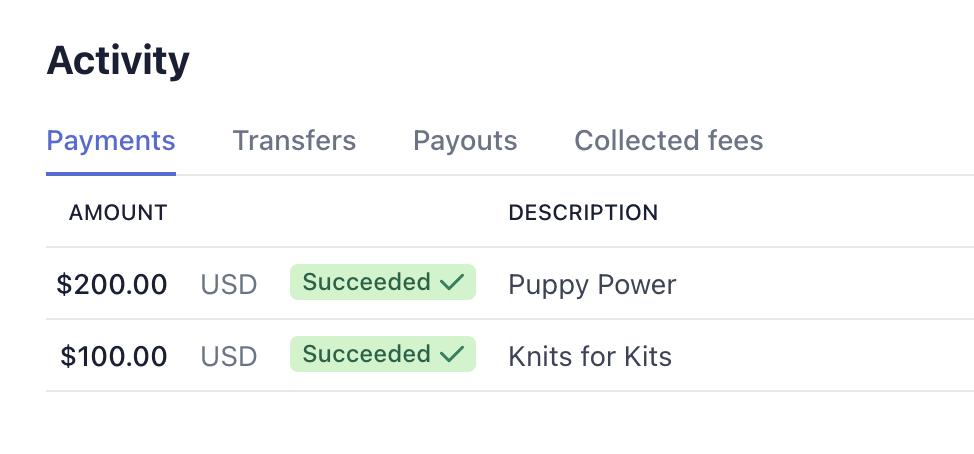974x454 pixels.
Task: Click the USD label in the $200.00 row
Action: click(229, 285)
